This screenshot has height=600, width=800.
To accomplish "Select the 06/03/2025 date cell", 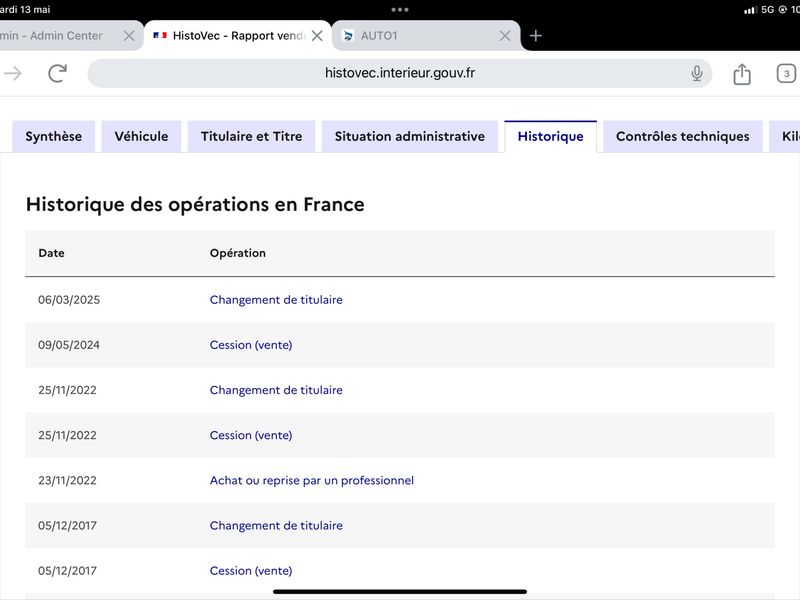I will point(69,299).
